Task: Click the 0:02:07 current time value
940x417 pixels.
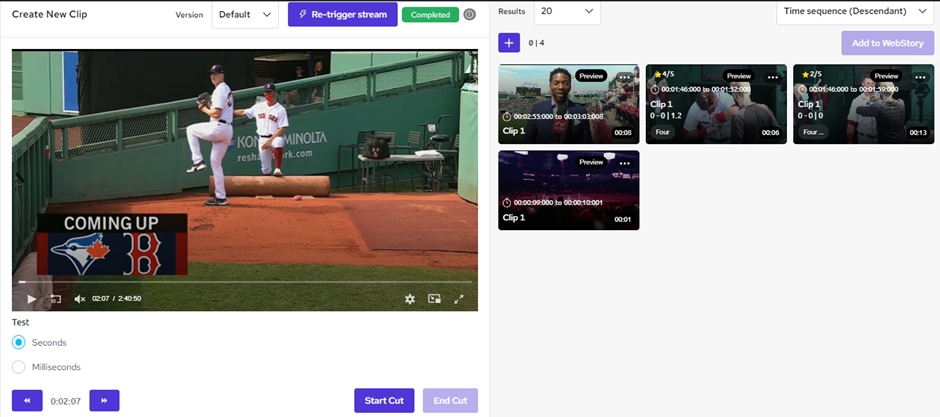Action: tap(66, 401)
